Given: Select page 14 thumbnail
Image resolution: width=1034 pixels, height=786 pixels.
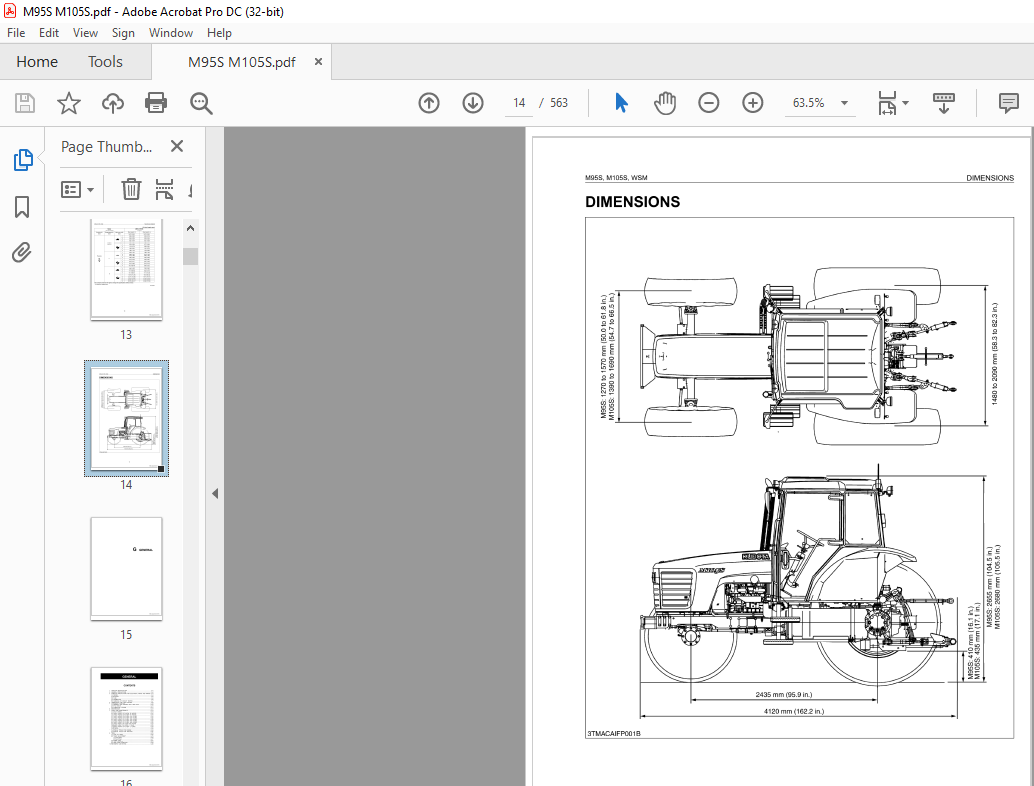Looking at the screenshot, I should (126, 418).
